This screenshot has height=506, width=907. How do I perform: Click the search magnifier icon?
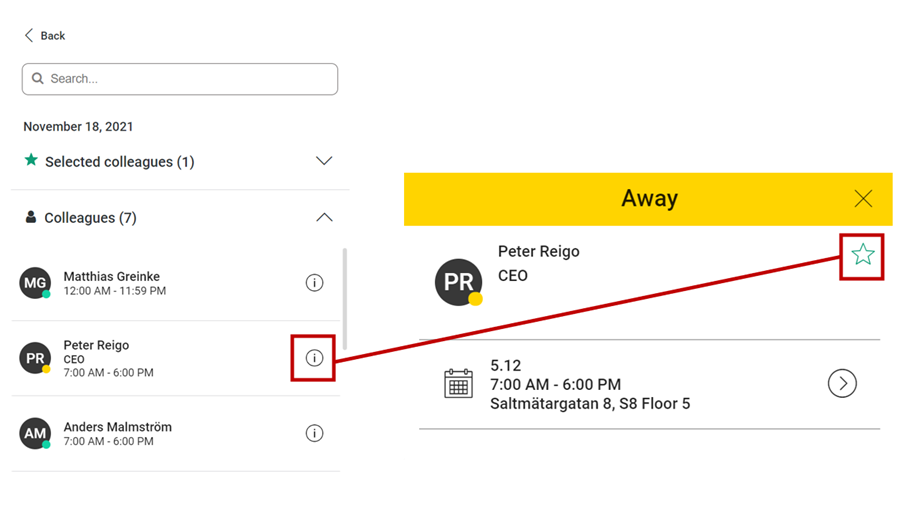[38, 79]
